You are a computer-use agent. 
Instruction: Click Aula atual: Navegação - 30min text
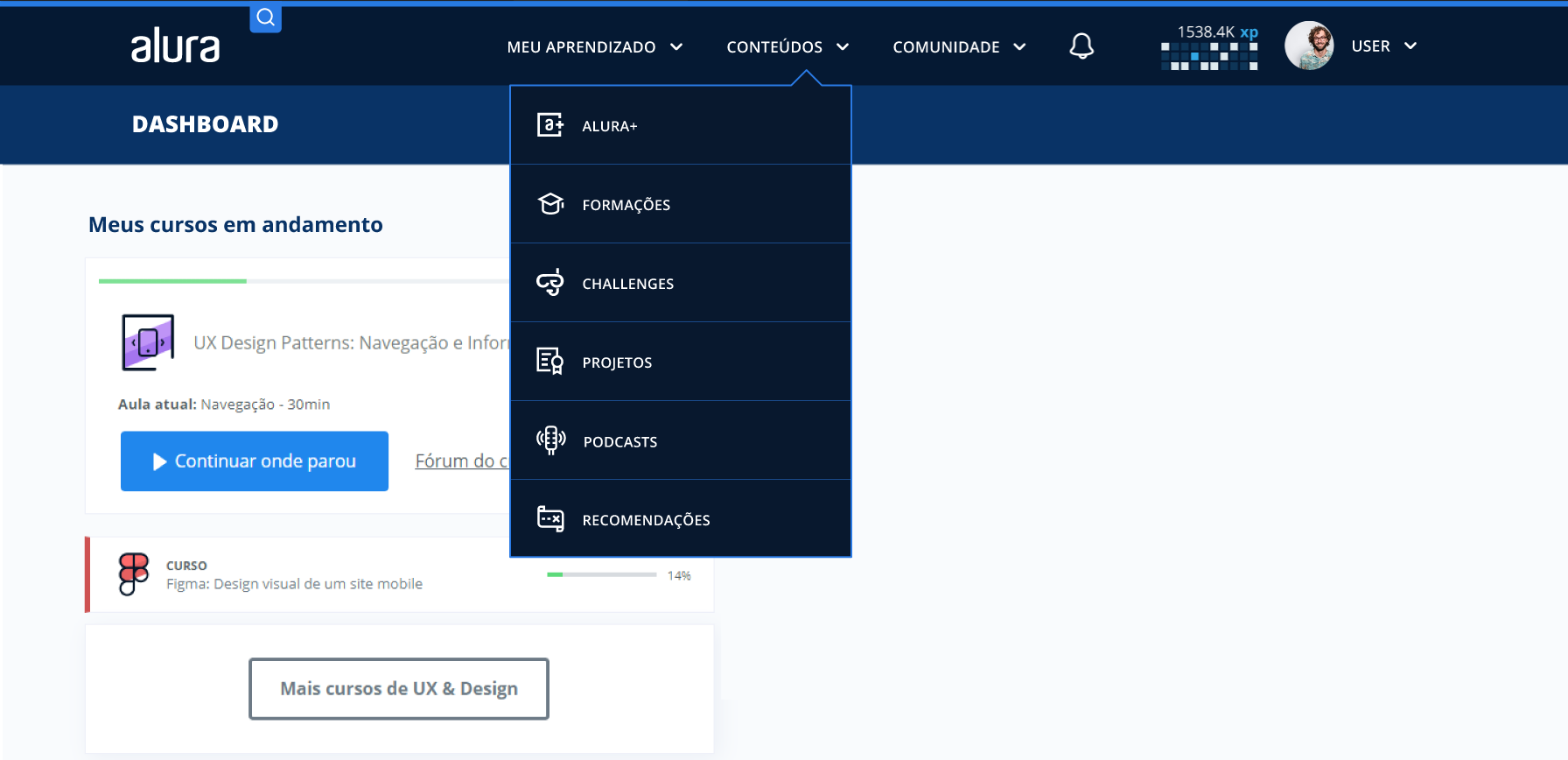pos(224,404)
